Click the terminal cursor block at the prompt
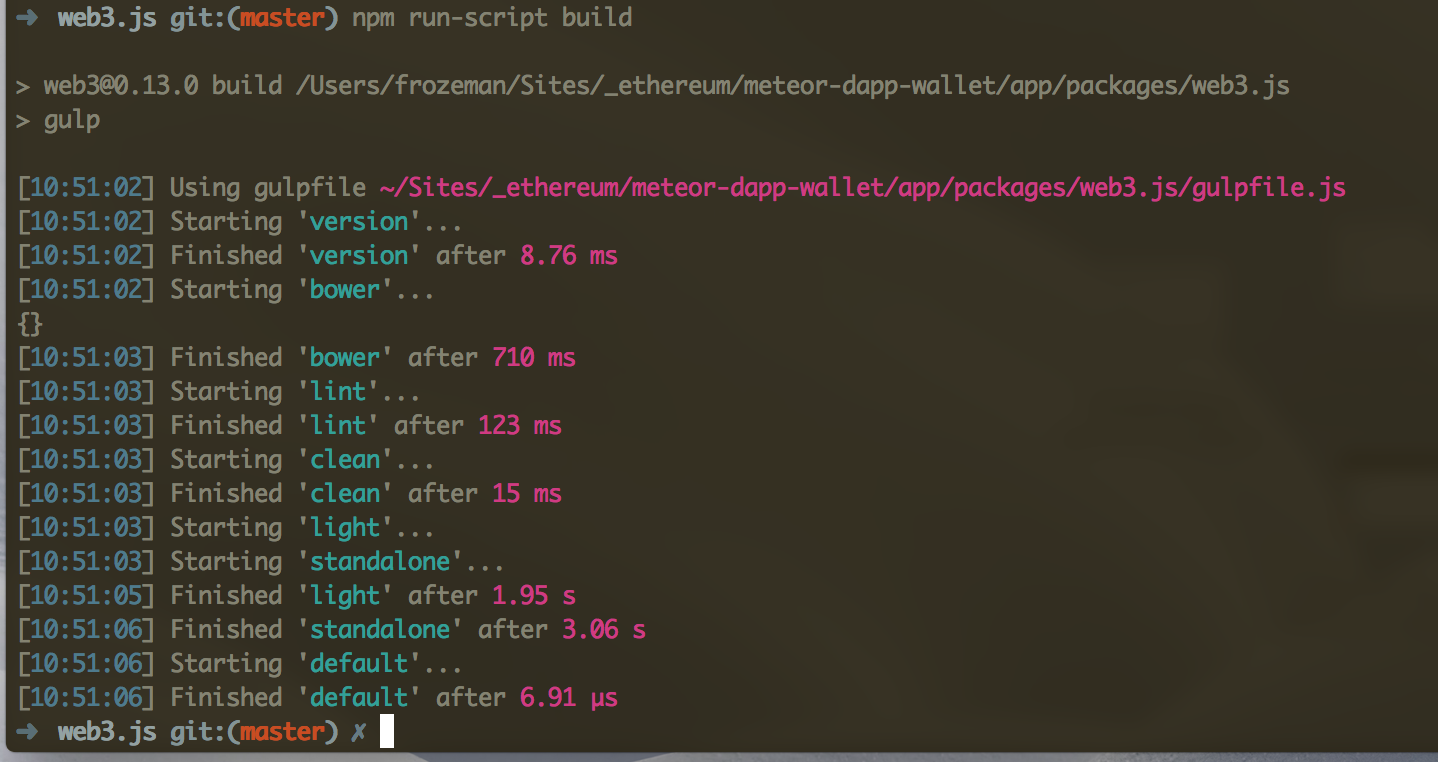The image size is (1438, 762). click(387, 731)
